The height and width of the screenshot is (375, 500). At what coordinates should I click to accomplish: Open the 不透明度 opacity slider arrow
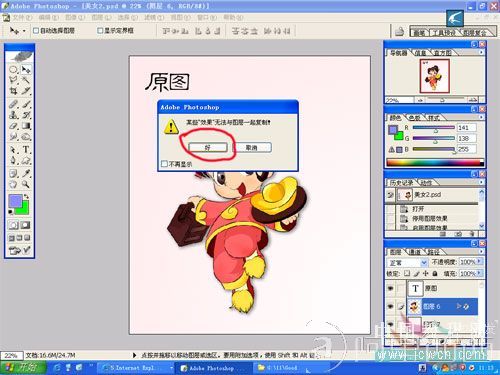click(479, 262)
